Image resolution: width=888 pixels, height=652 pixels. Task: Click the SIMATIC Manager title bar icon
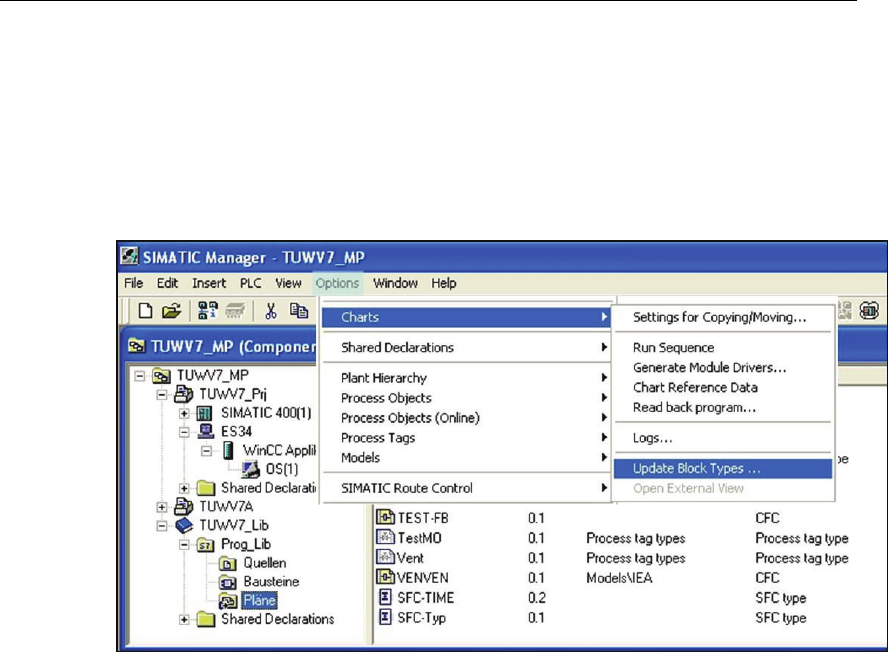[x=129, y=256]
